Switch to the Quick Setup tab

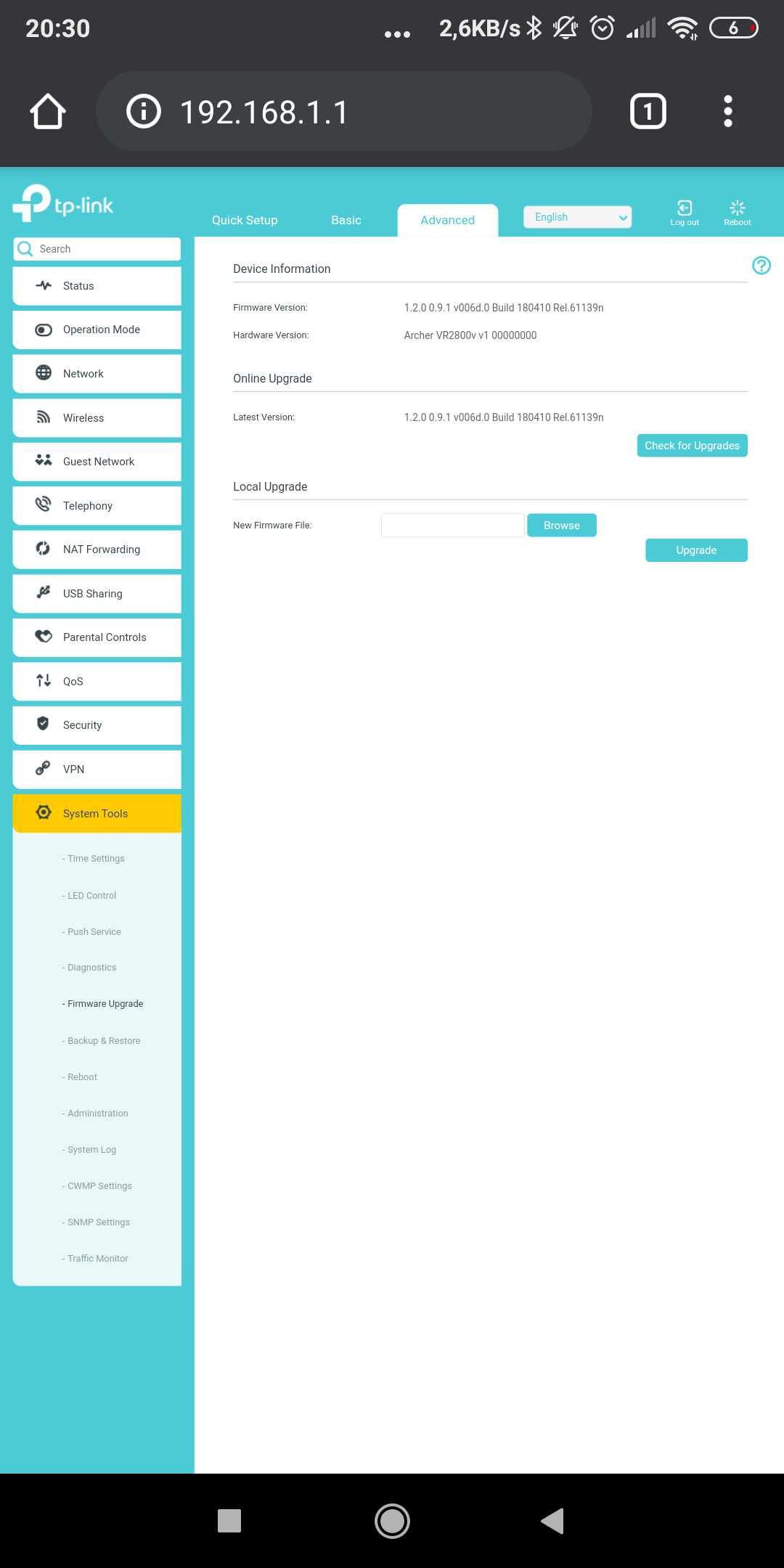point(245,221)
